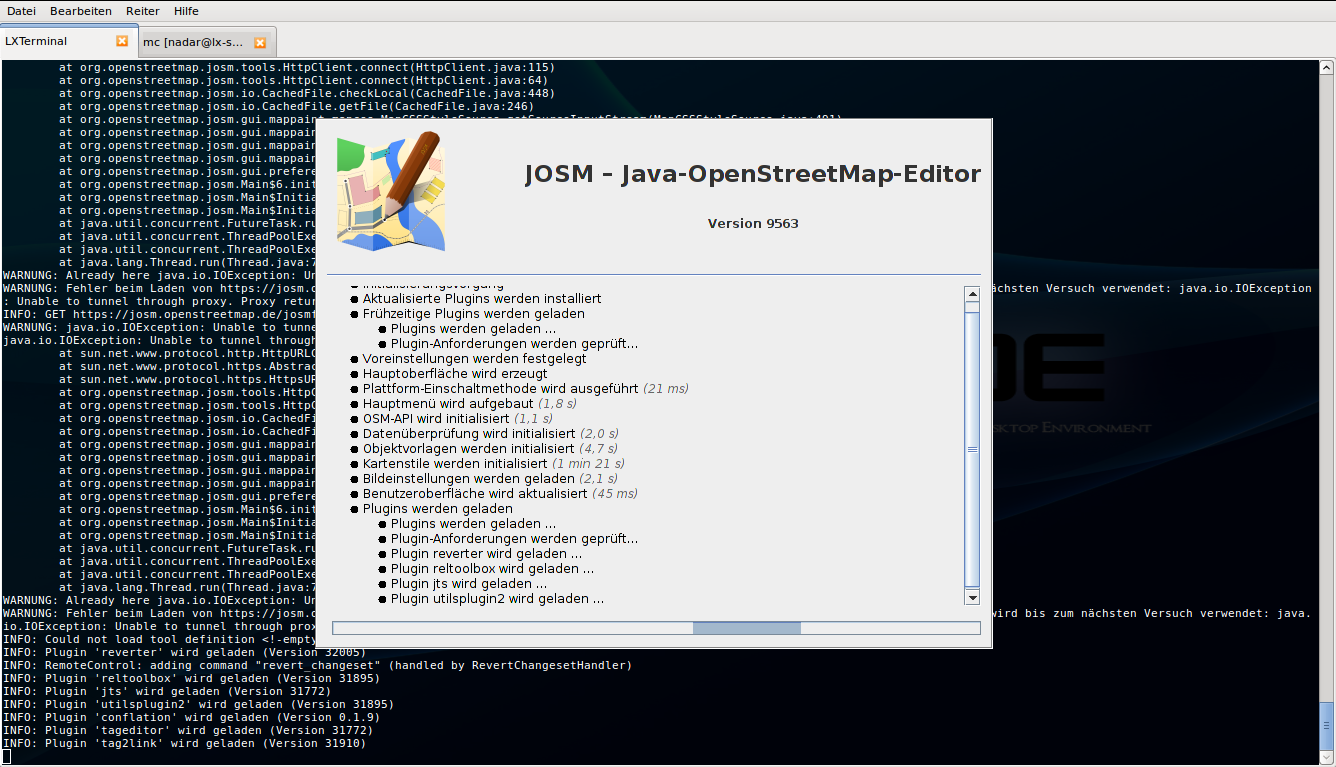Screen dimensions: 1336x767
Task: Click the JOSM loading progress bar
Action: (656, 628)
